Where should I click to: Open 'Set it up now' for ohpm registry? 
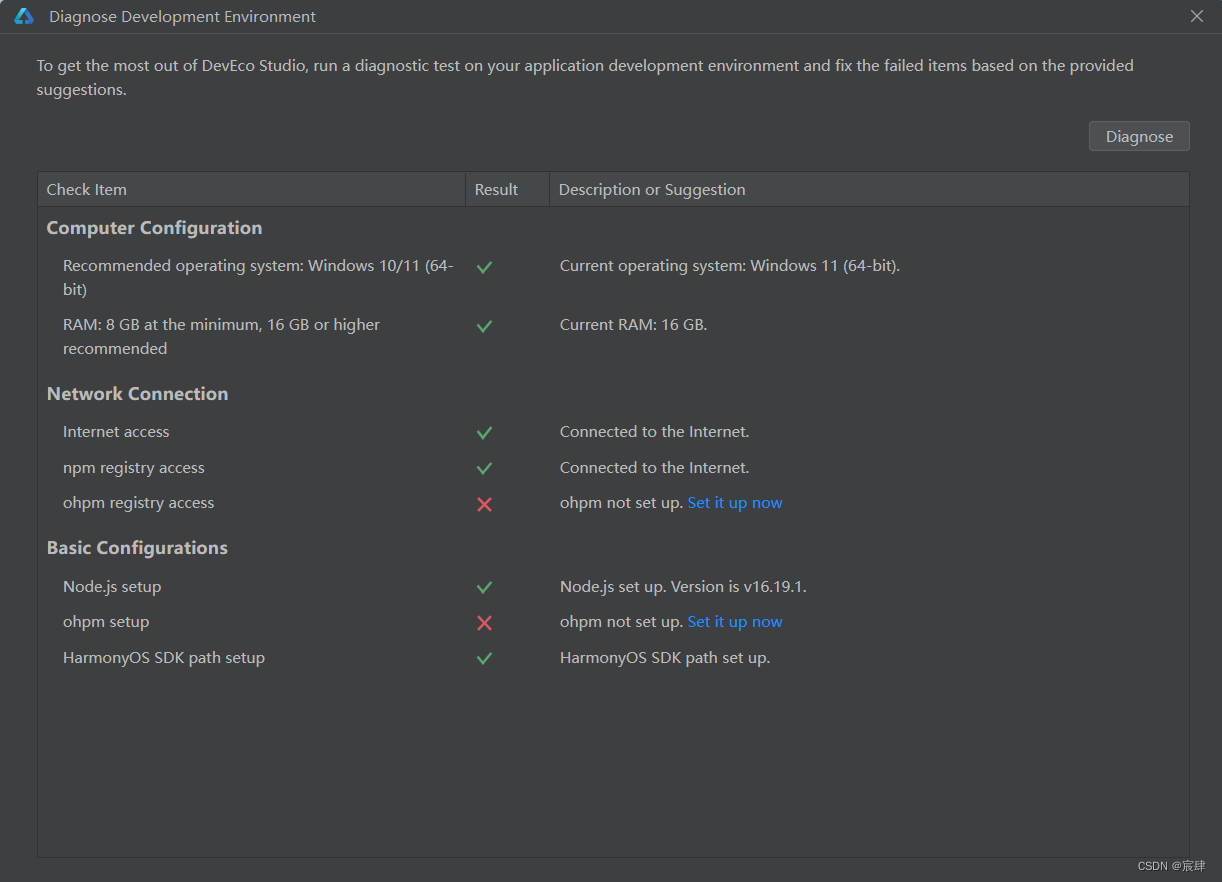coord(735,503)
